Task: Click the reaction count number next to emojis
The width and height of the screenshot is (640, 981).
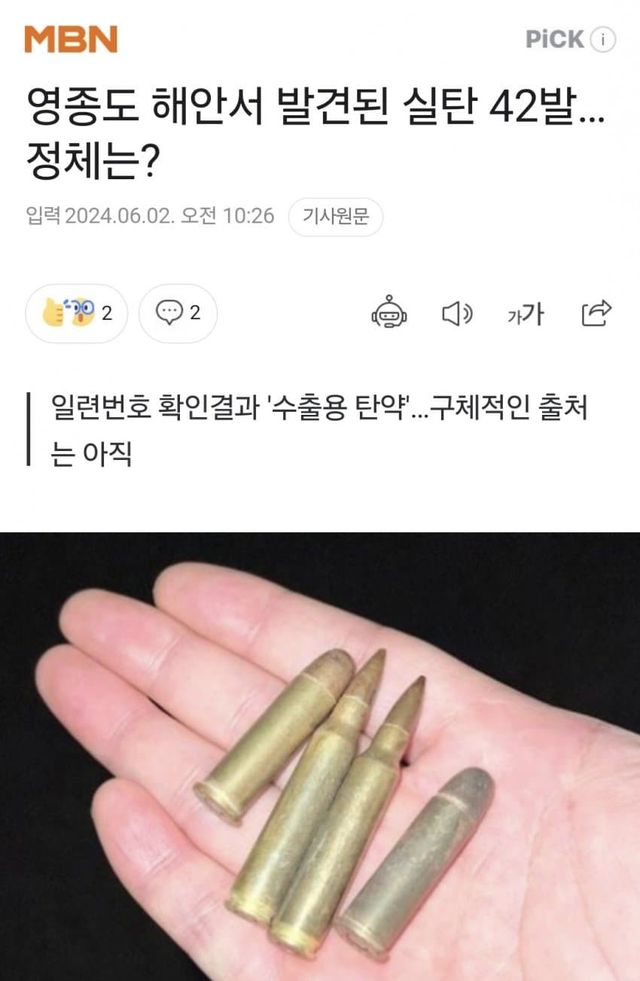Action: pyautogui.click(x=107, y=313)
